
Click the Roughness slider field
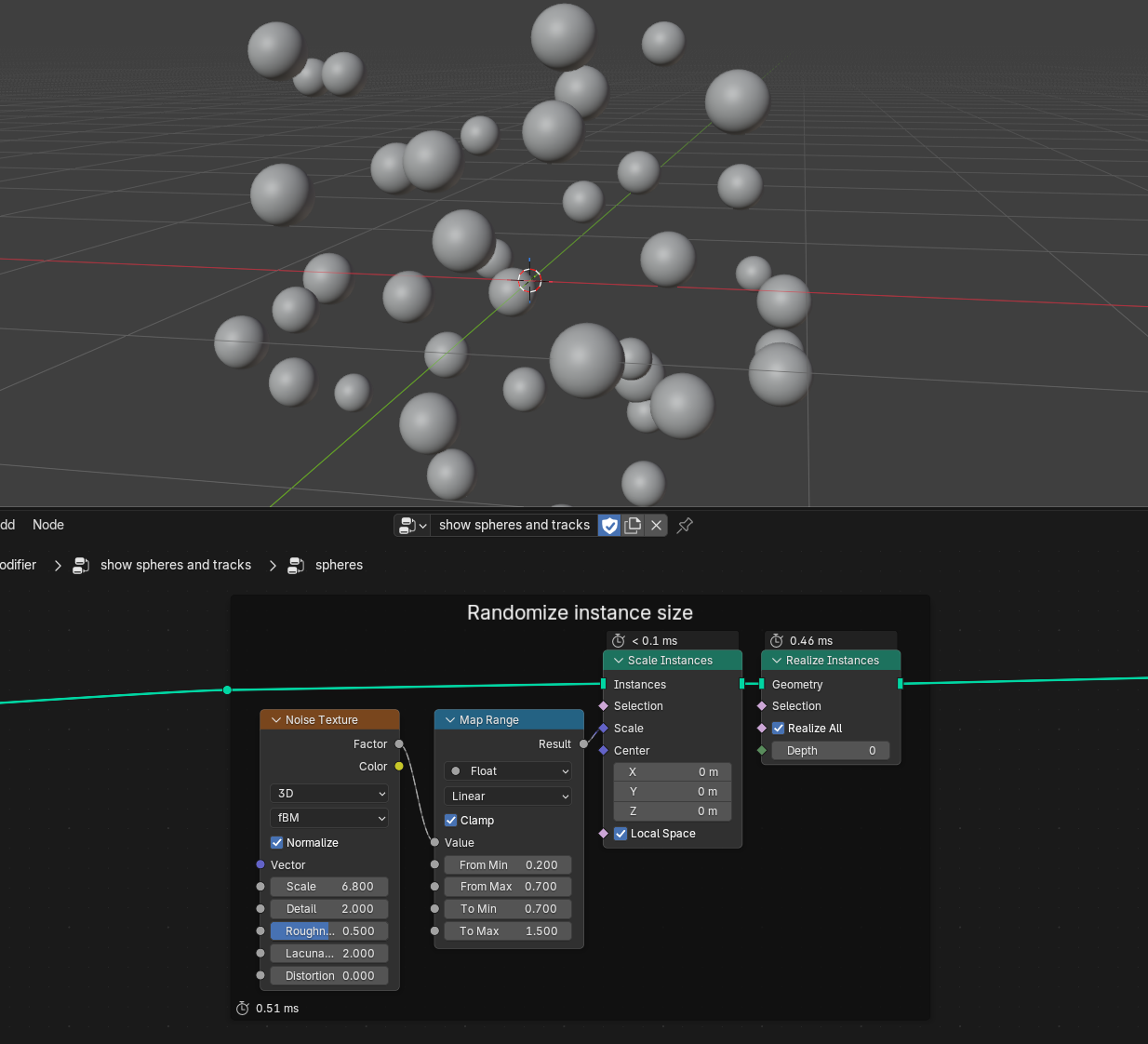(329, 931)
